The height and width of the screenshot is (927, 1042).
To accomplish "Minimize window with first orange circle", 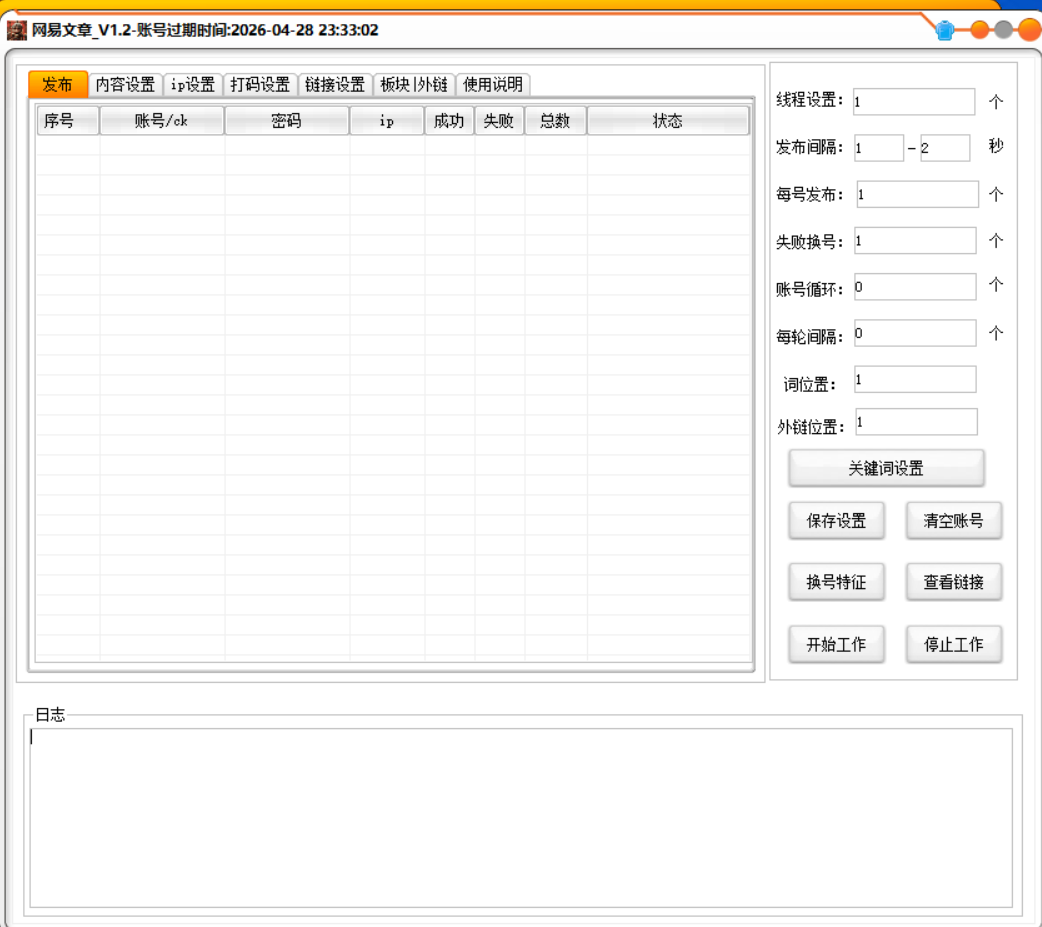I will point(980,30).
